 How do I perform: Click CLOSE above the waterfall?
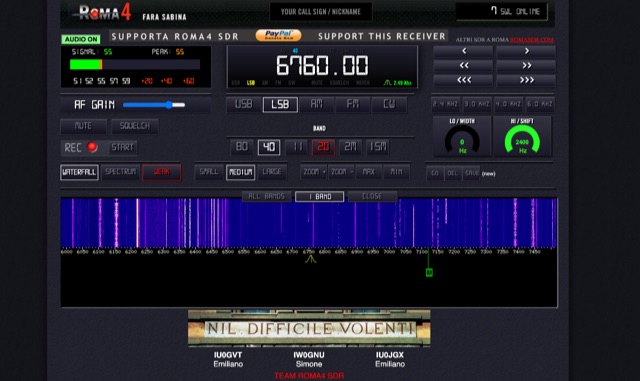[372, 196]
